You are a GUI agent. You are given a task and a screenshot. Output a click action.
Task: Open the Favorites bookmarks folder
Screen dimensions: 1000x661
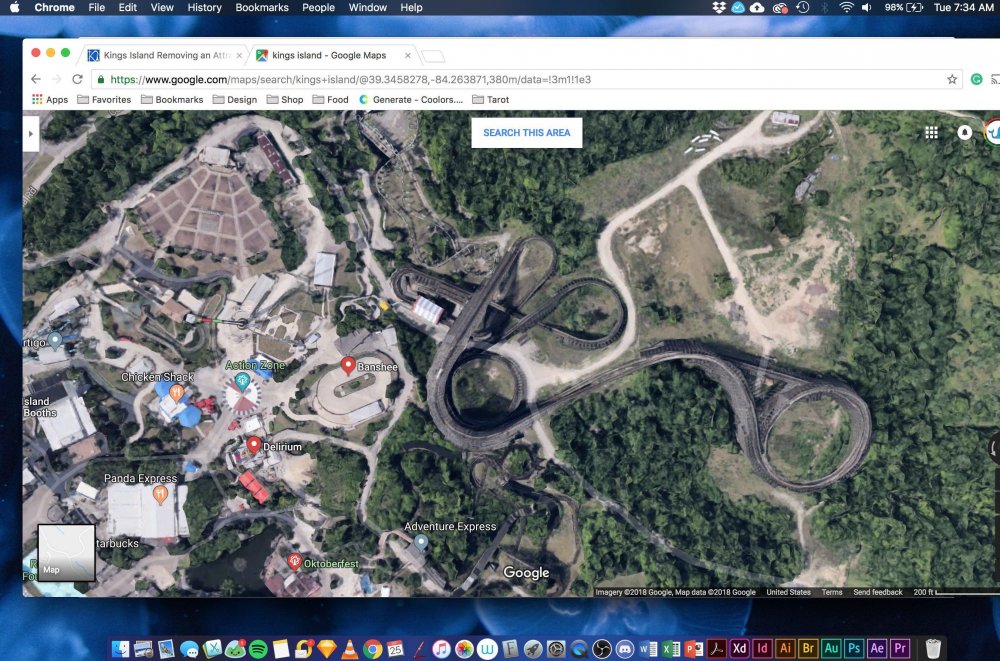click(104, 100)
